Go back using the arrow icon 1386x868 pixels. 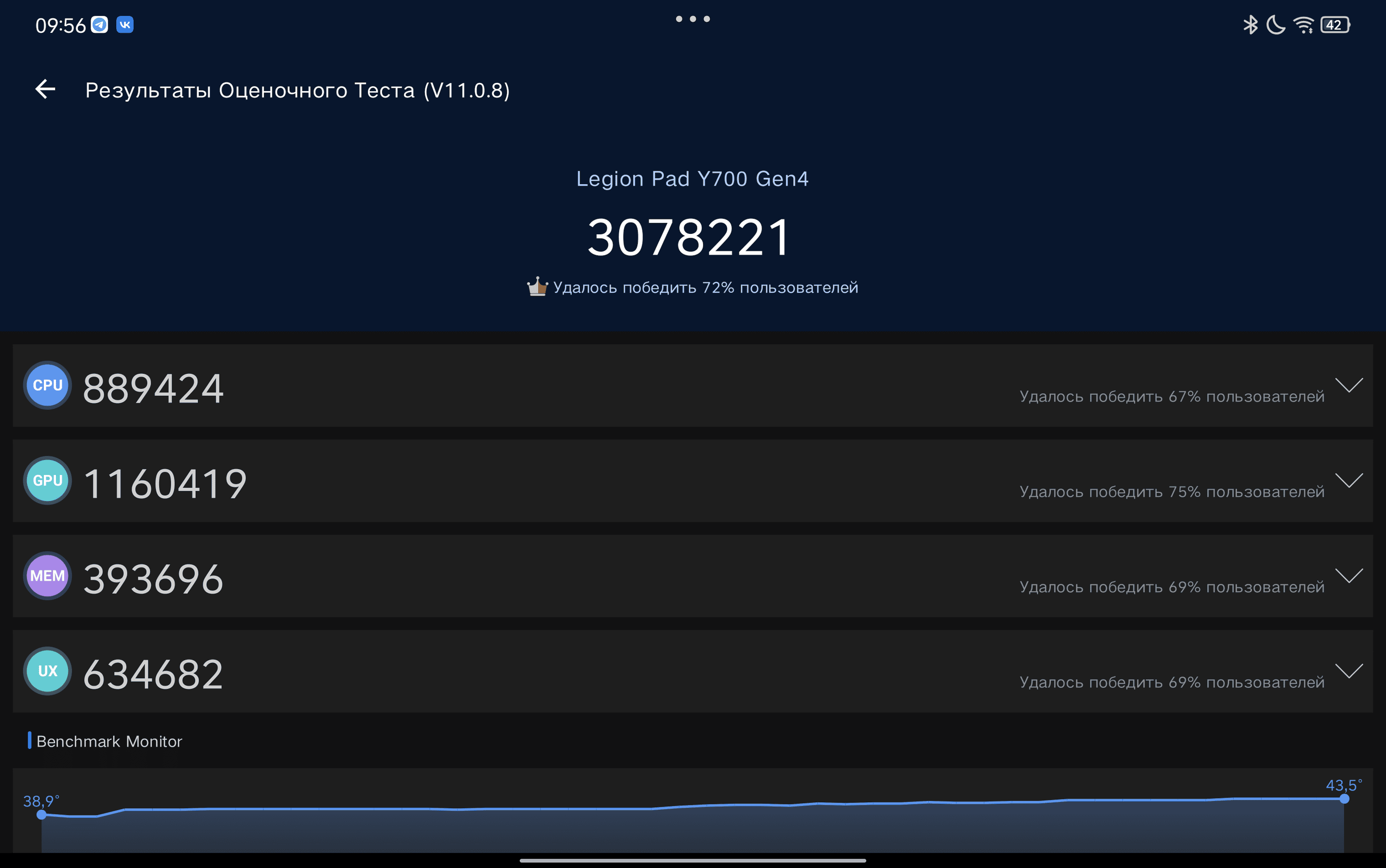pos(45,89)
